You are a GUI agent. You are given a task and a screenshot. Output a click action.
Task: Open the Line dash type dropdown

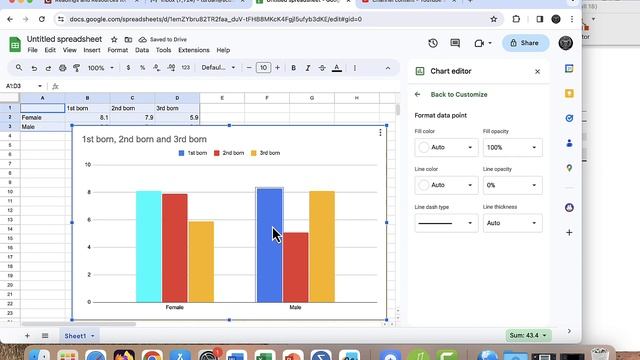(446, 223)
